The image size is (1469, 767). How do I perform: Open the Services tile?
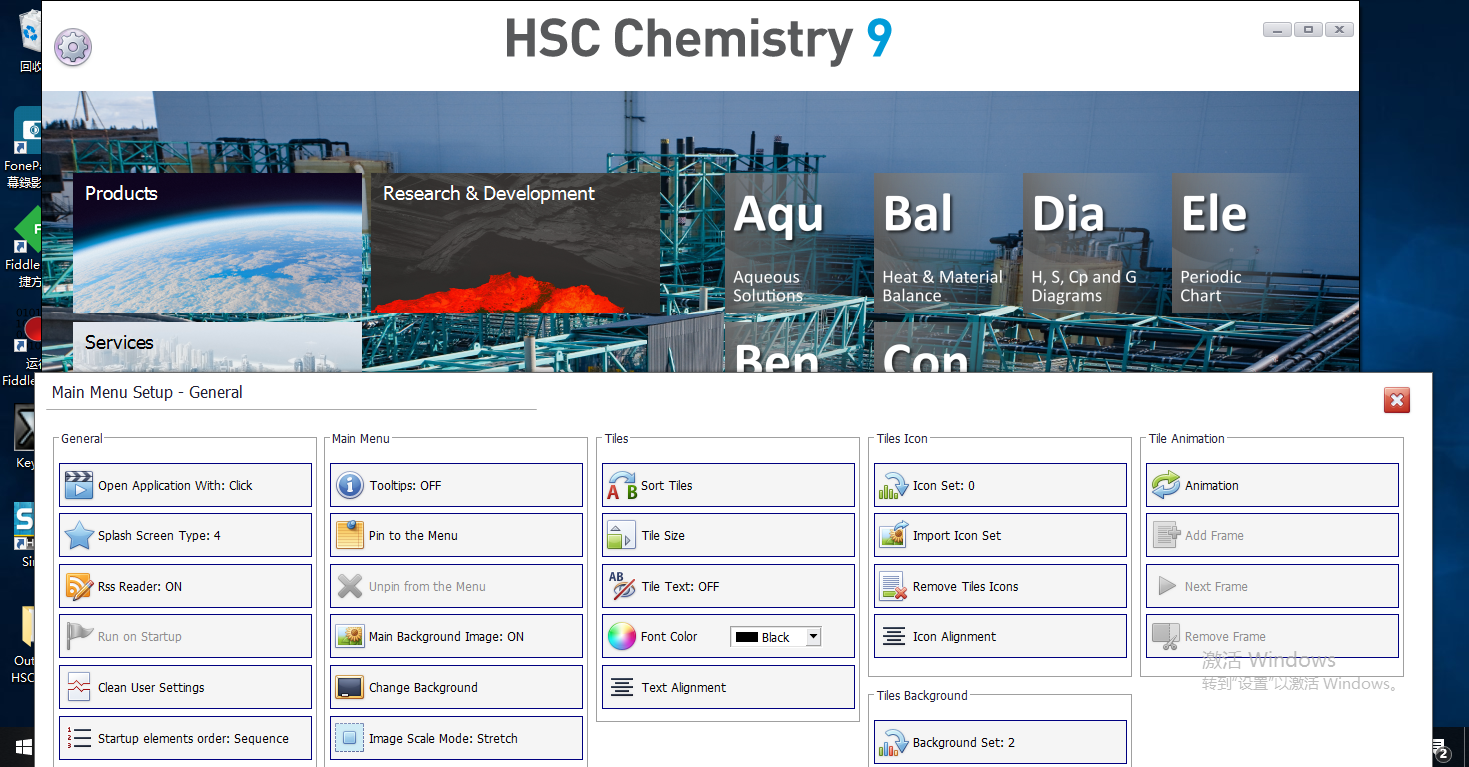point(217,347)
